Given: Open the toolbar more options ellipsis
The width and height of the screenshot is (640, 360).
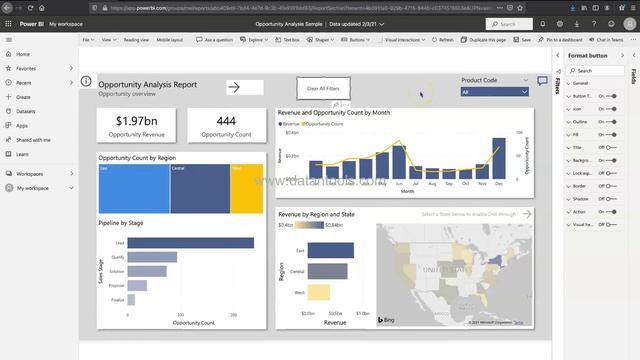Looking at the screenshot, I should [633, 40].
